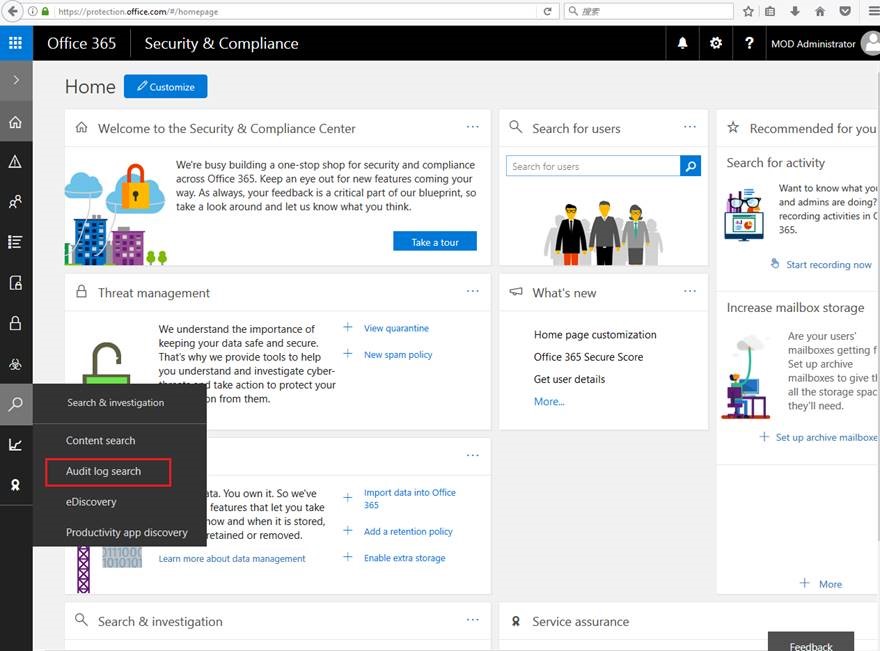Open Data governance lock icon in sidebar
880x651 pixels.
(x=16, y=323)
